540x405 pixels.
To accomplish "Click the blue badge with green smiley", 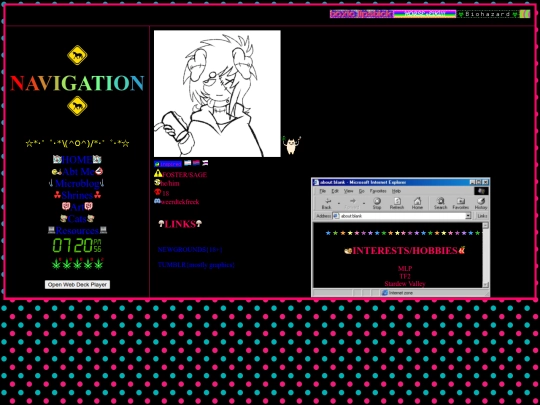I will click(x=168, y=164).
